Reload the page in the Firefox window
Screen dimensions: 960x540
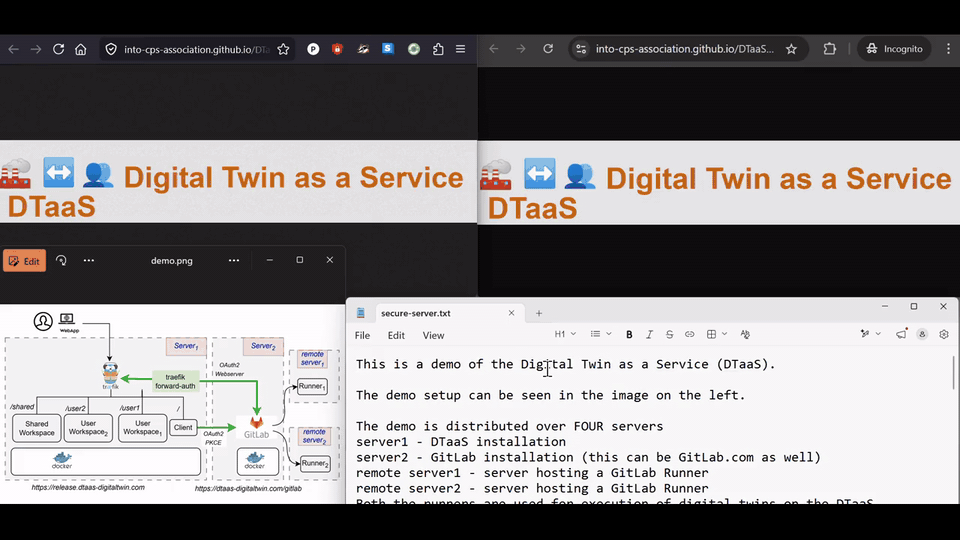click(58, 49)
